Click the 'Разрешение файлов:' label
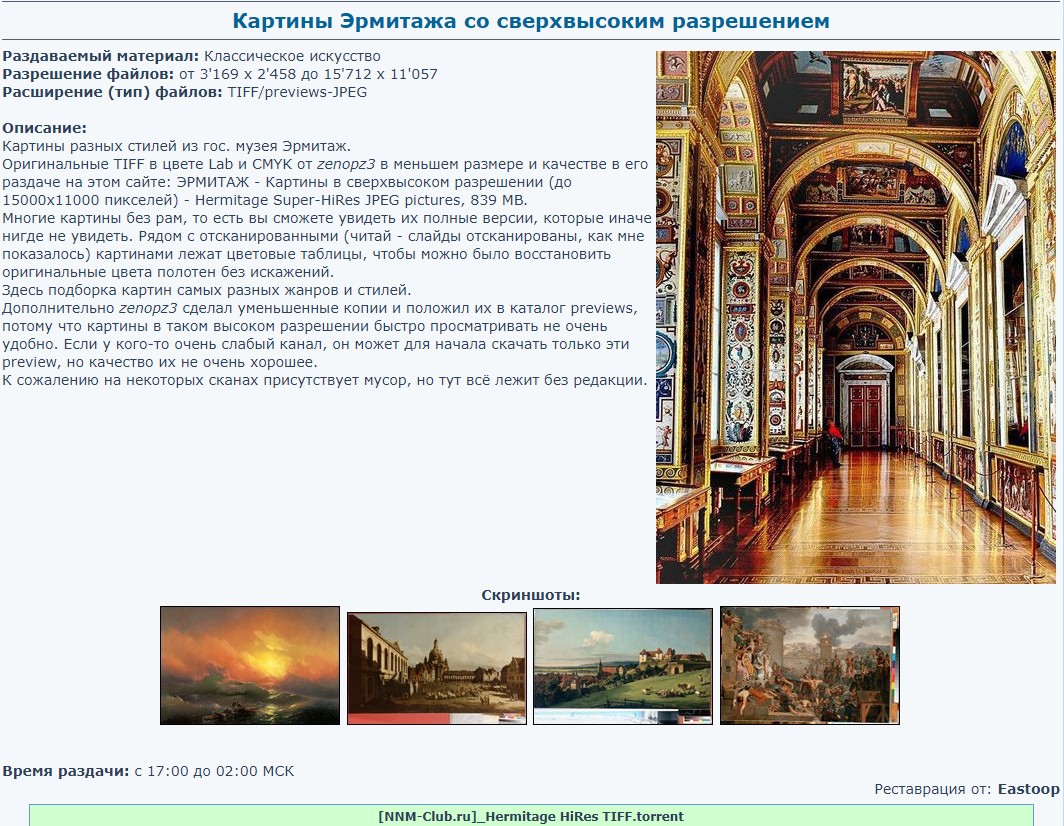Image resolution: width=1064 pixels, height=826 pixels. pyautogui.click(x=88, y=74)
